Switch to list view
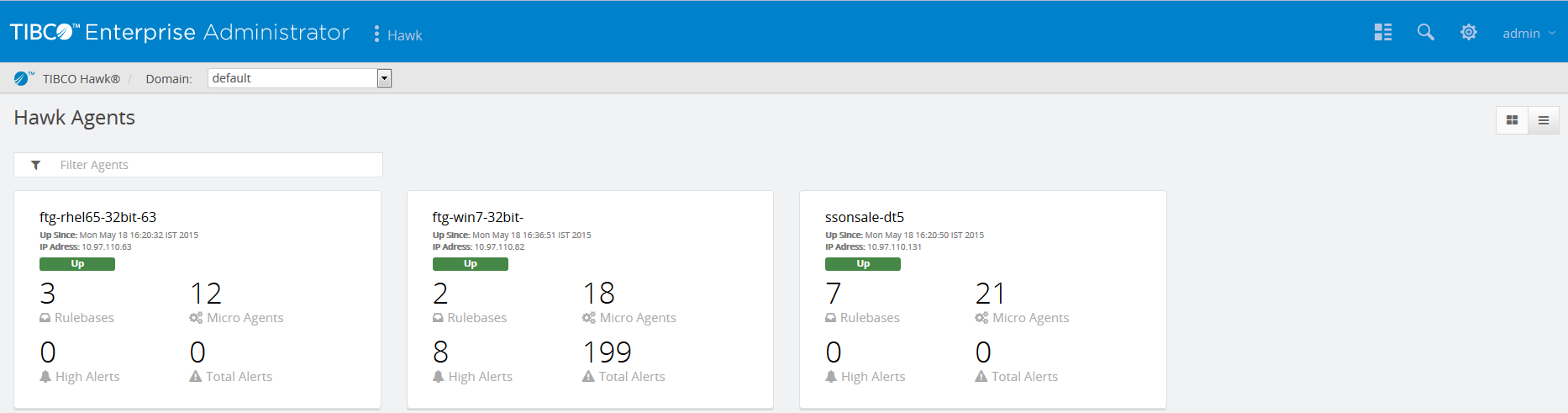This screenshot has height=413, width=1568. (x=1544, y=120)
